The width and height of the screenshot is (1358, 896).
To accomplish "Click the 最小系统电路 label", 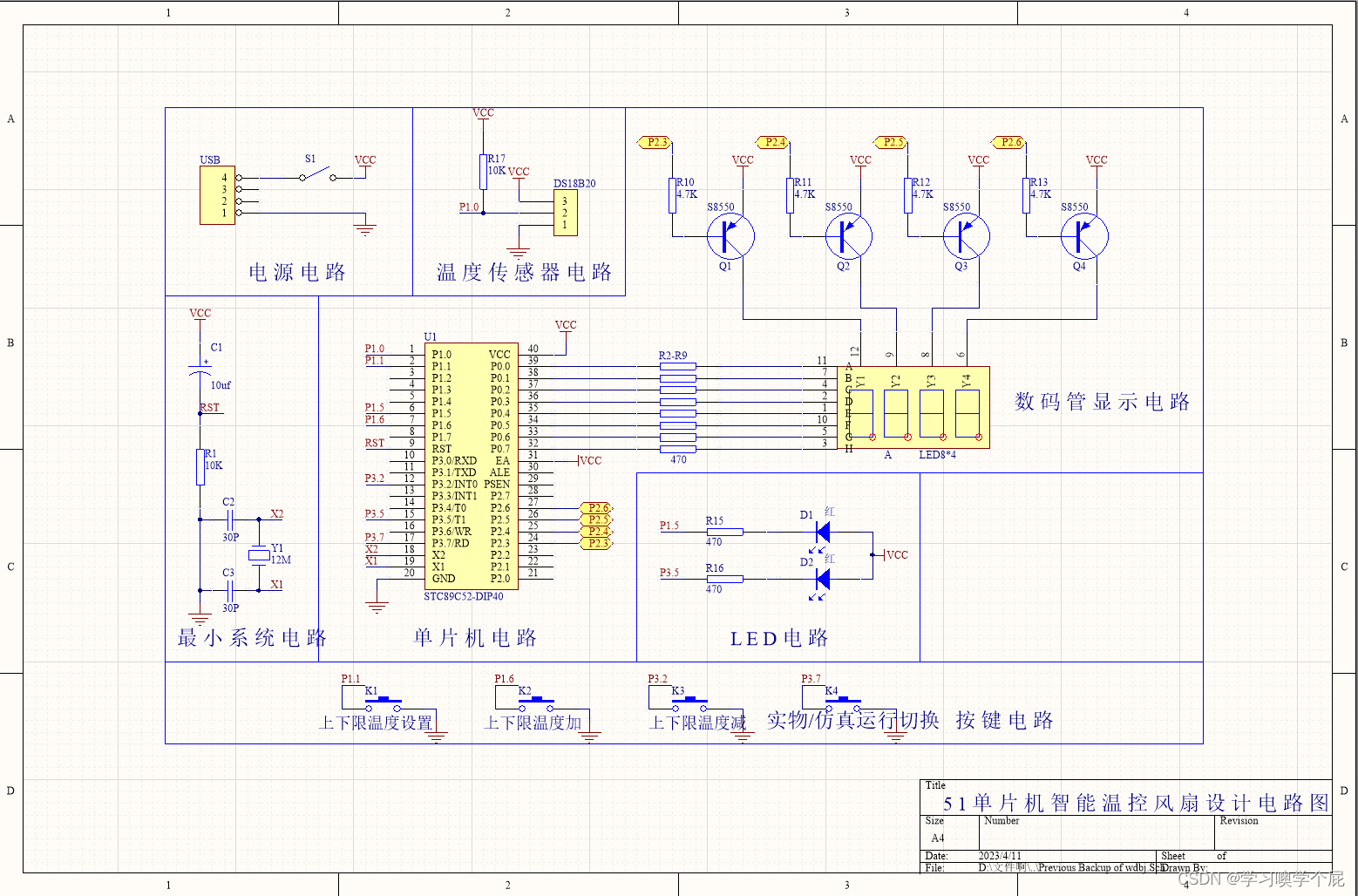I will coord(252,638).
